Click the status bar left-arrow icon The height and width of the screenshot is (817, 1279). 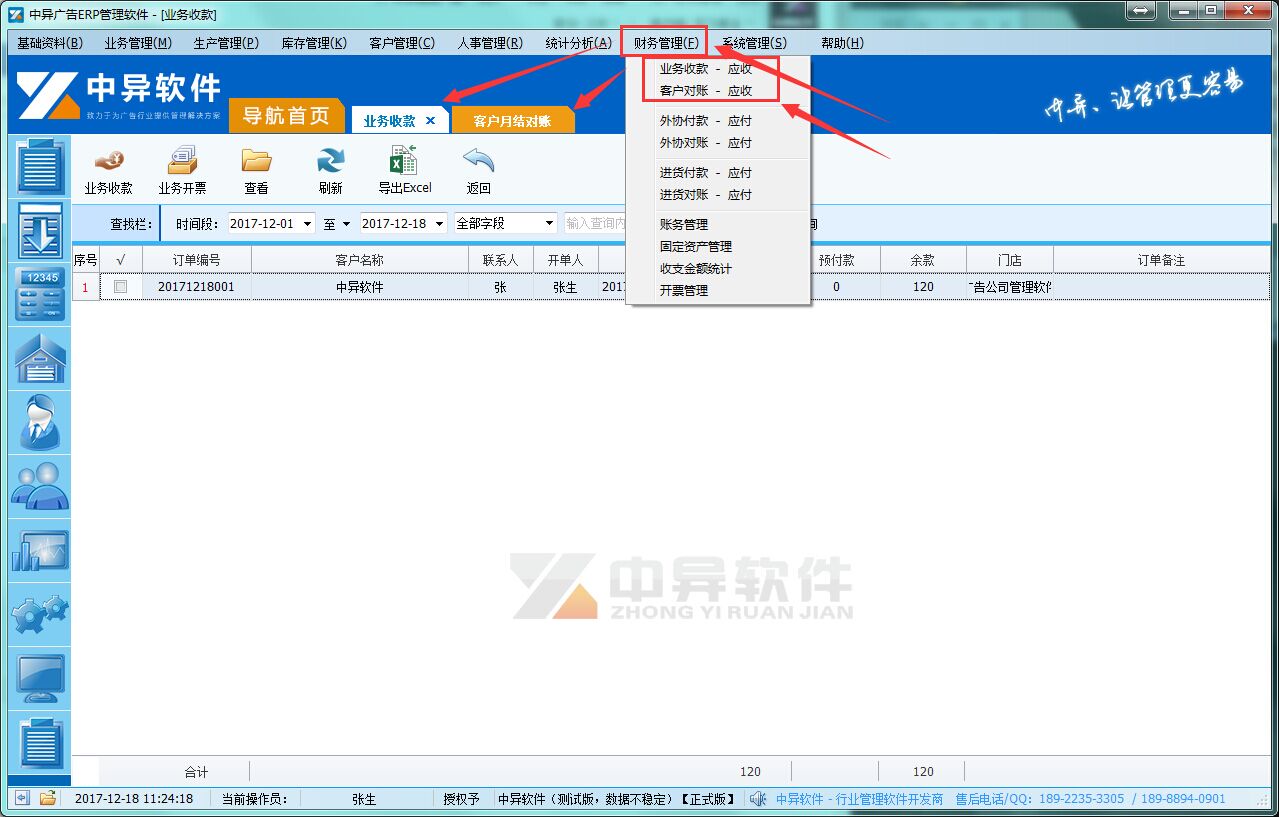[22, 798]
